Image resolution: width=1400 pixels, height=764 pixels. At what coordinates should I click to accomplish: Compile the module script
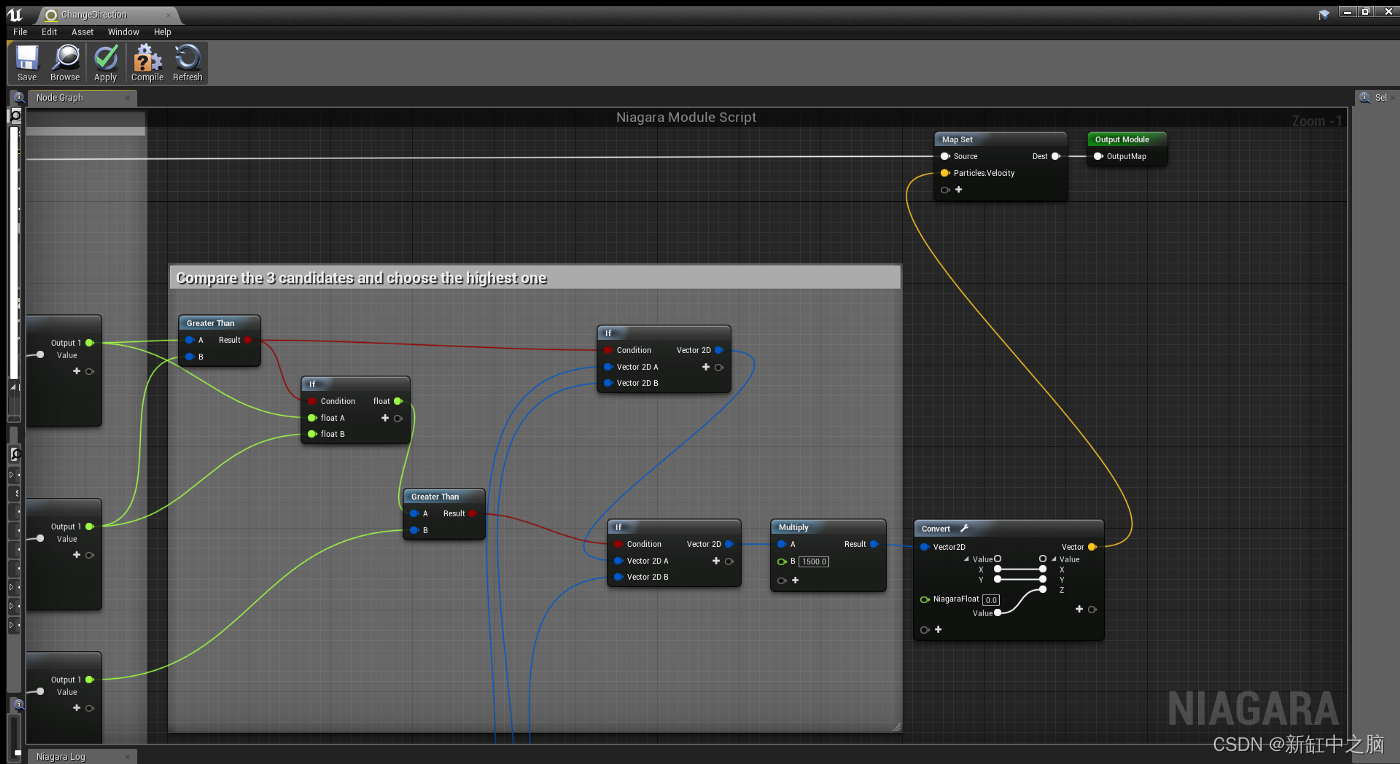point(147,63)
